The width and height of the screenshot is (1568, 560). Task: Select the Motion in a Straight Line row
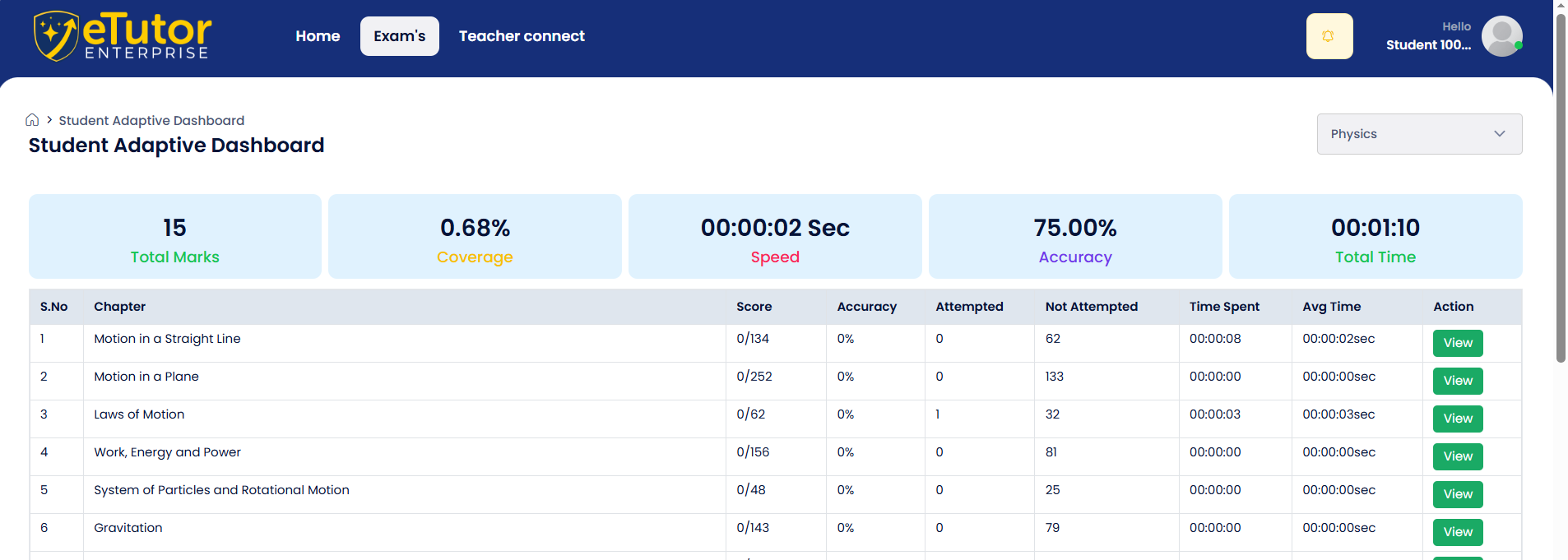tap(775, 344)
